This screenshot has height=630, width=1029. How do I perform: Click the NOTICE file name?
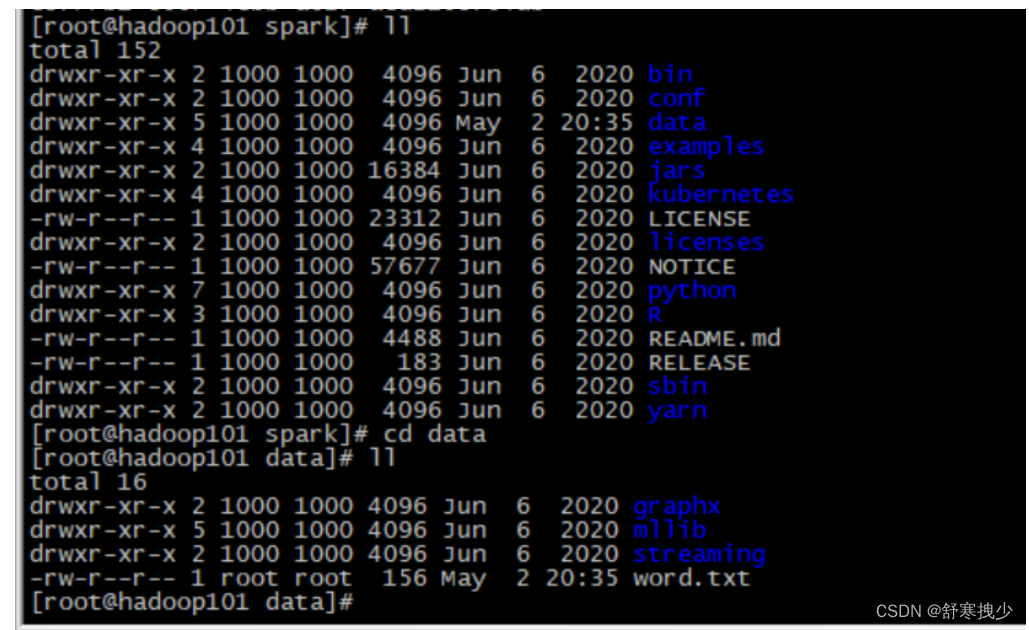click(x=692, y=266)
